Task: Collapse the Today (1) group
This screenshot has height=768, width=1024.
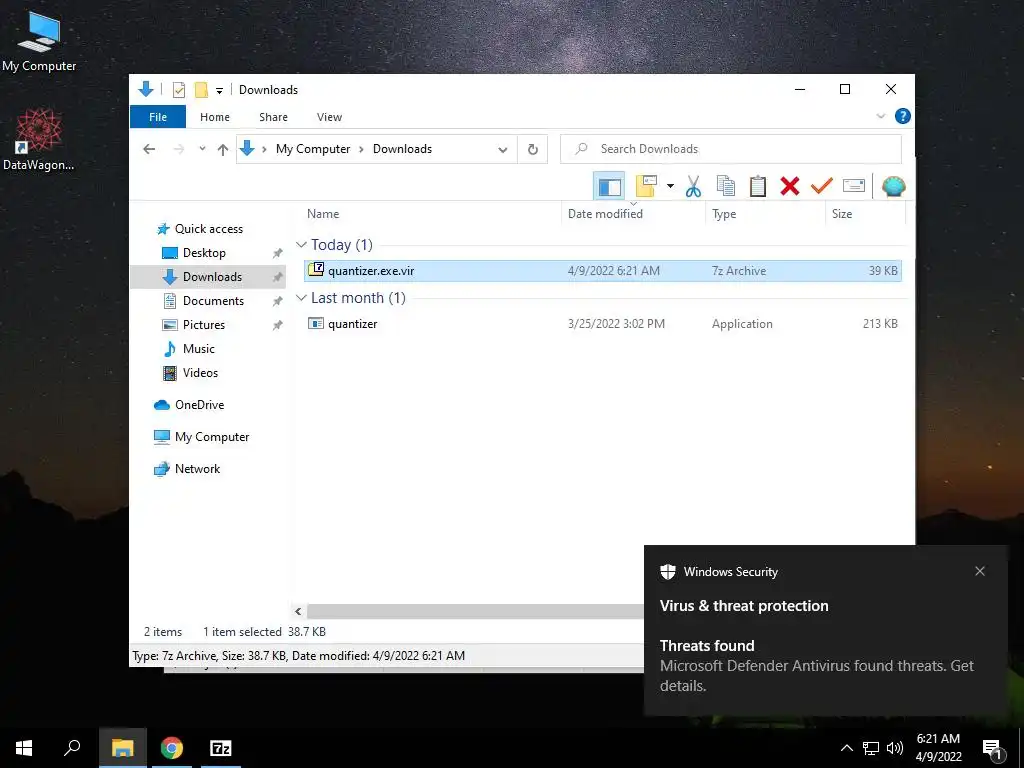Action: (301, 245)
